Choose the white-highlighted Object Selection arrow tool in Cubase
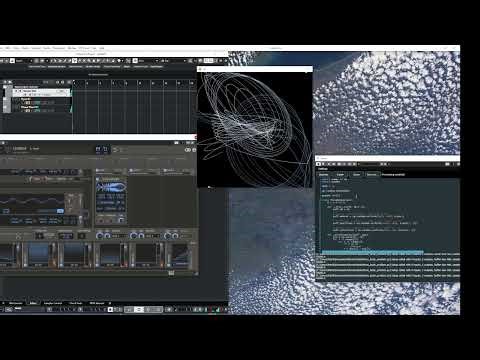The width and height of the screenshot is (480, 360). pyautogui.click(x=74, y=61)
